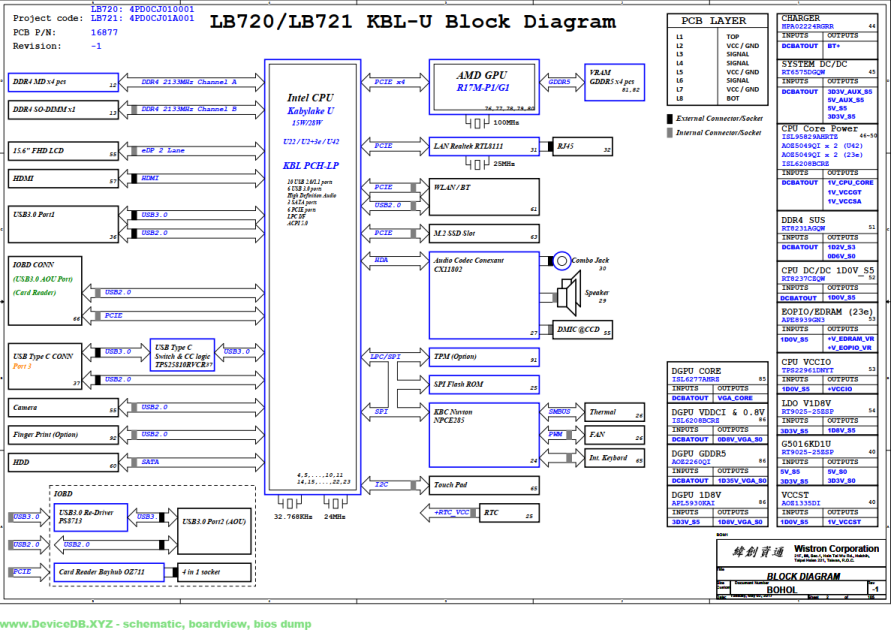Click the black External Connector/Socket legend square

coord(669,119)
